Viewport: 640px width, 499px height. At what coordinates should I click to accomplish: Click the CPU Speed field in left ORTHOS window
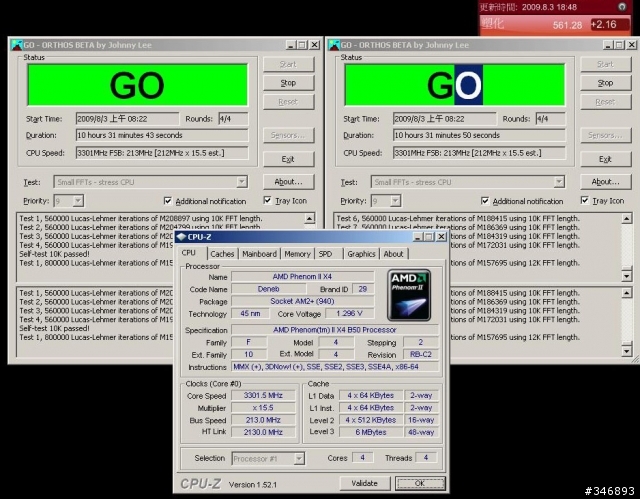point(162,153)
